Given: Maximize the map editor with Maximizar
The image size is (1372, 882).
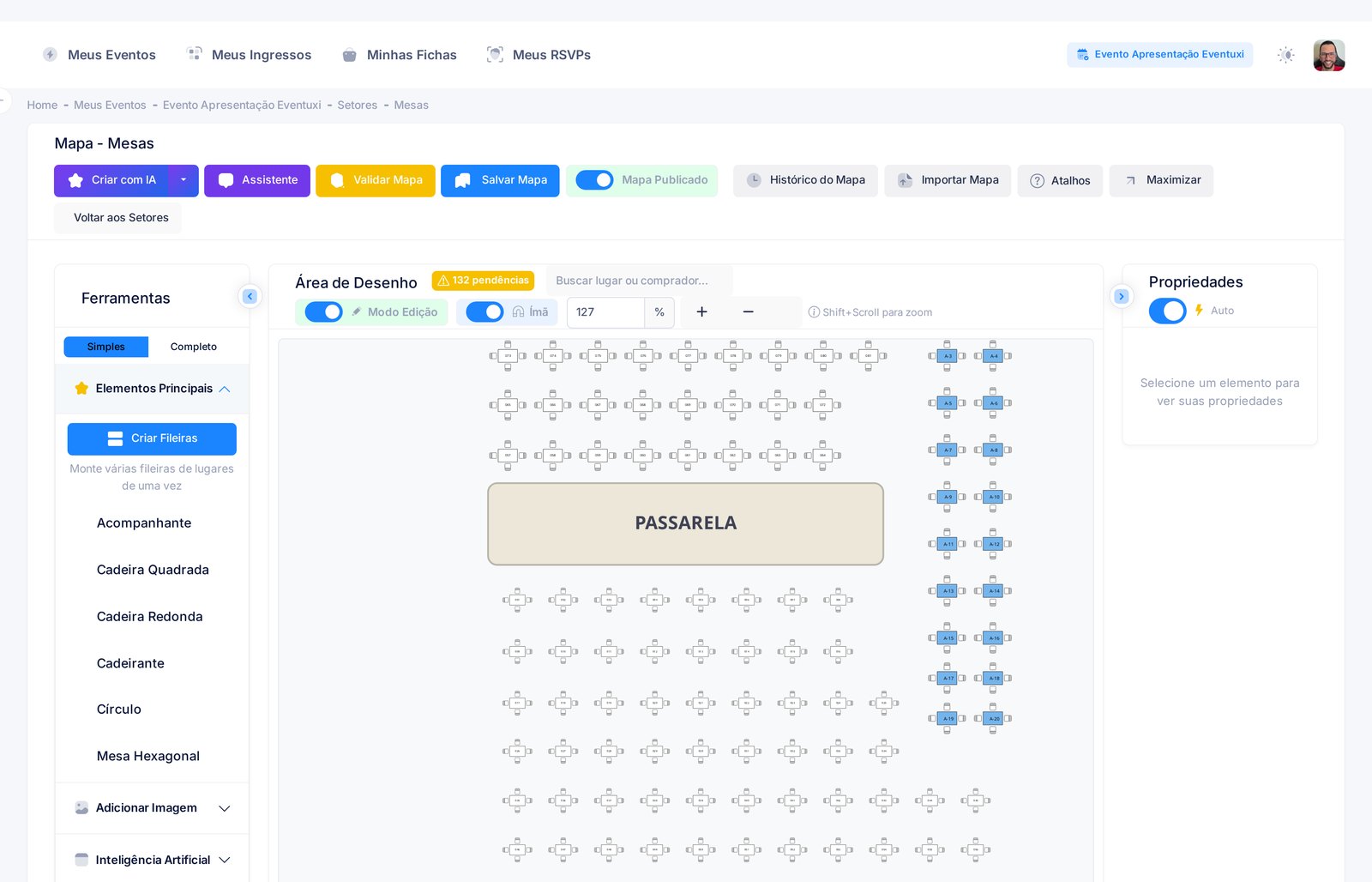Looking at the screenshot, I should [x=1162, y=180].
